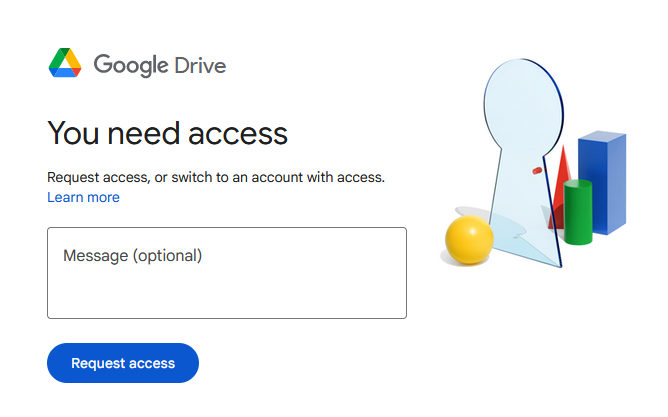668x417 pixels.
Task: Click the small red door knob
Action: pos(537,171)
